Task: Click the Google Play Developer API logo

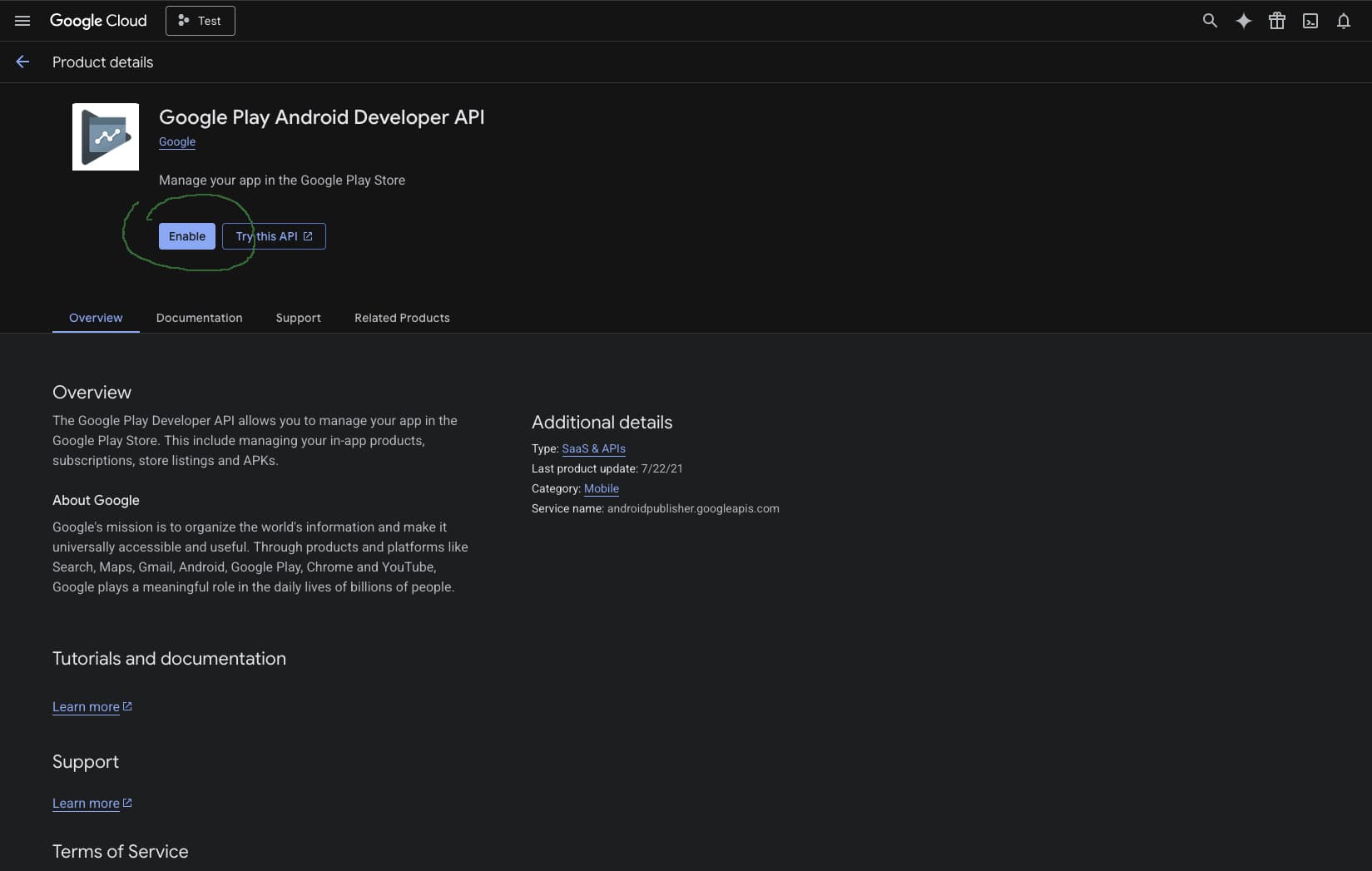Action: (106, 137)
